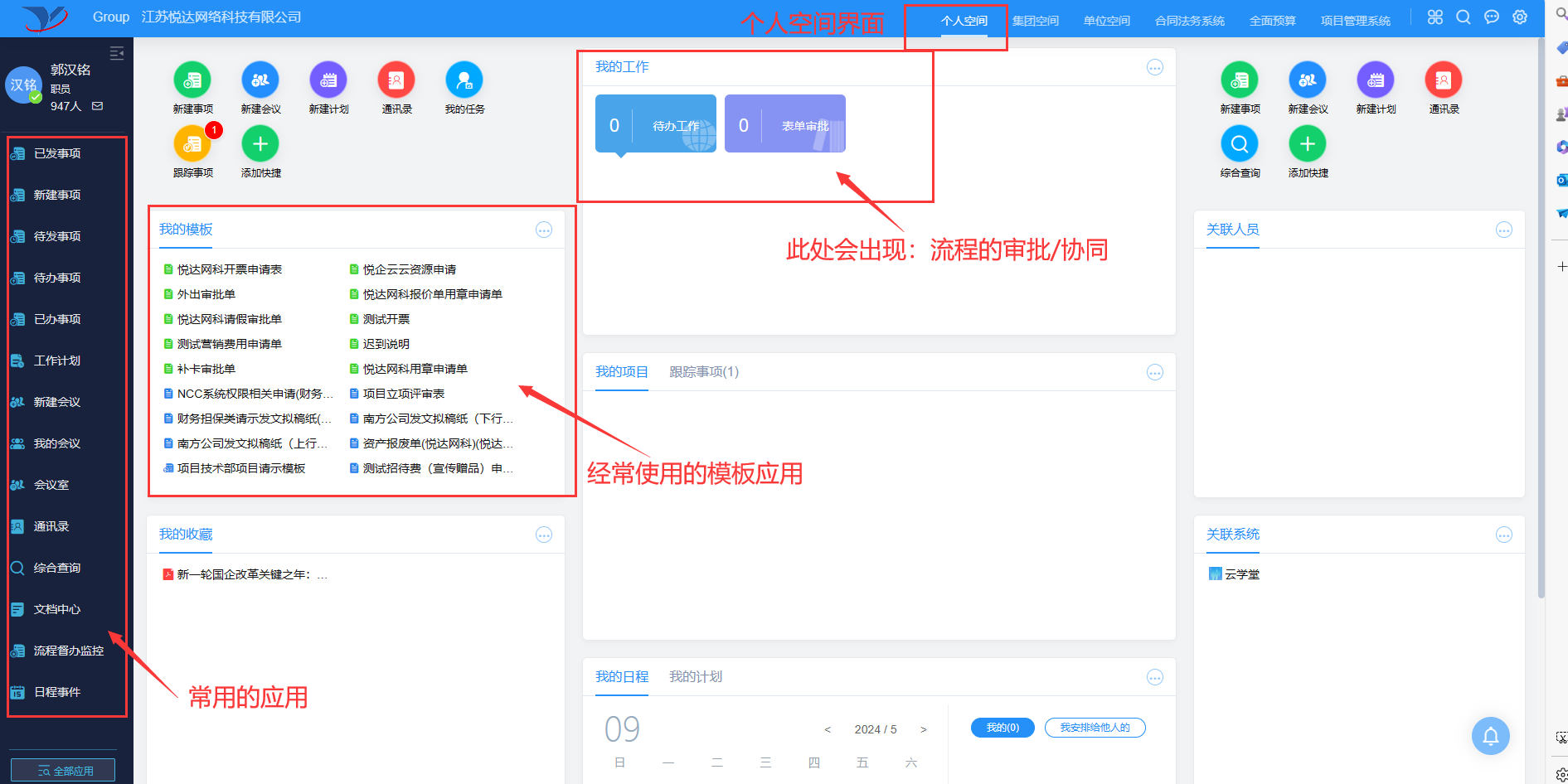Open the 我的任务 shortcut icon
Screen dimensions: 1568x784
[464, 80]
